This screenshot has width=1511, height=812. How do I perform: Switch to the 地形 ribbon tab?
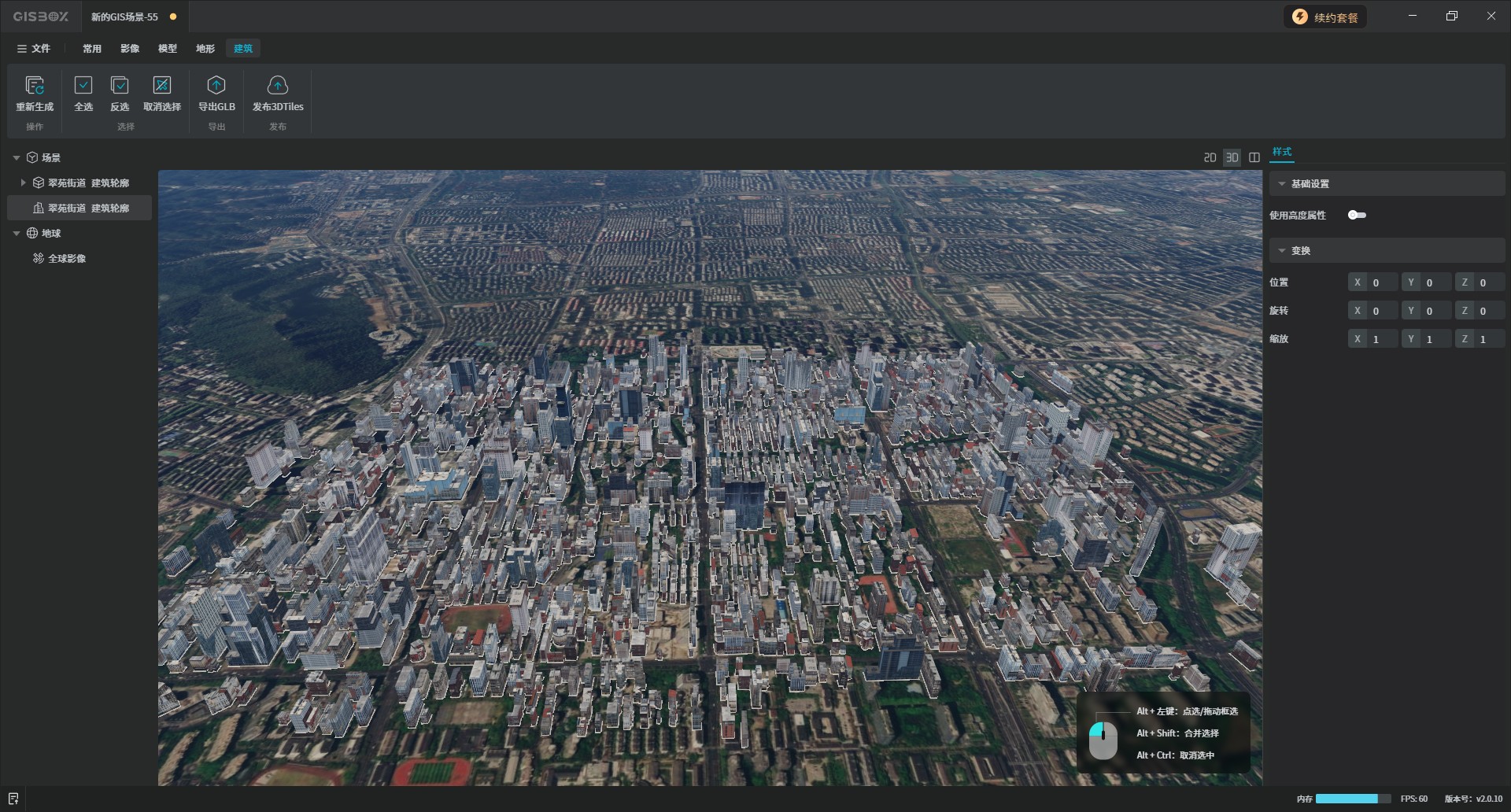[x=205, y=49]
